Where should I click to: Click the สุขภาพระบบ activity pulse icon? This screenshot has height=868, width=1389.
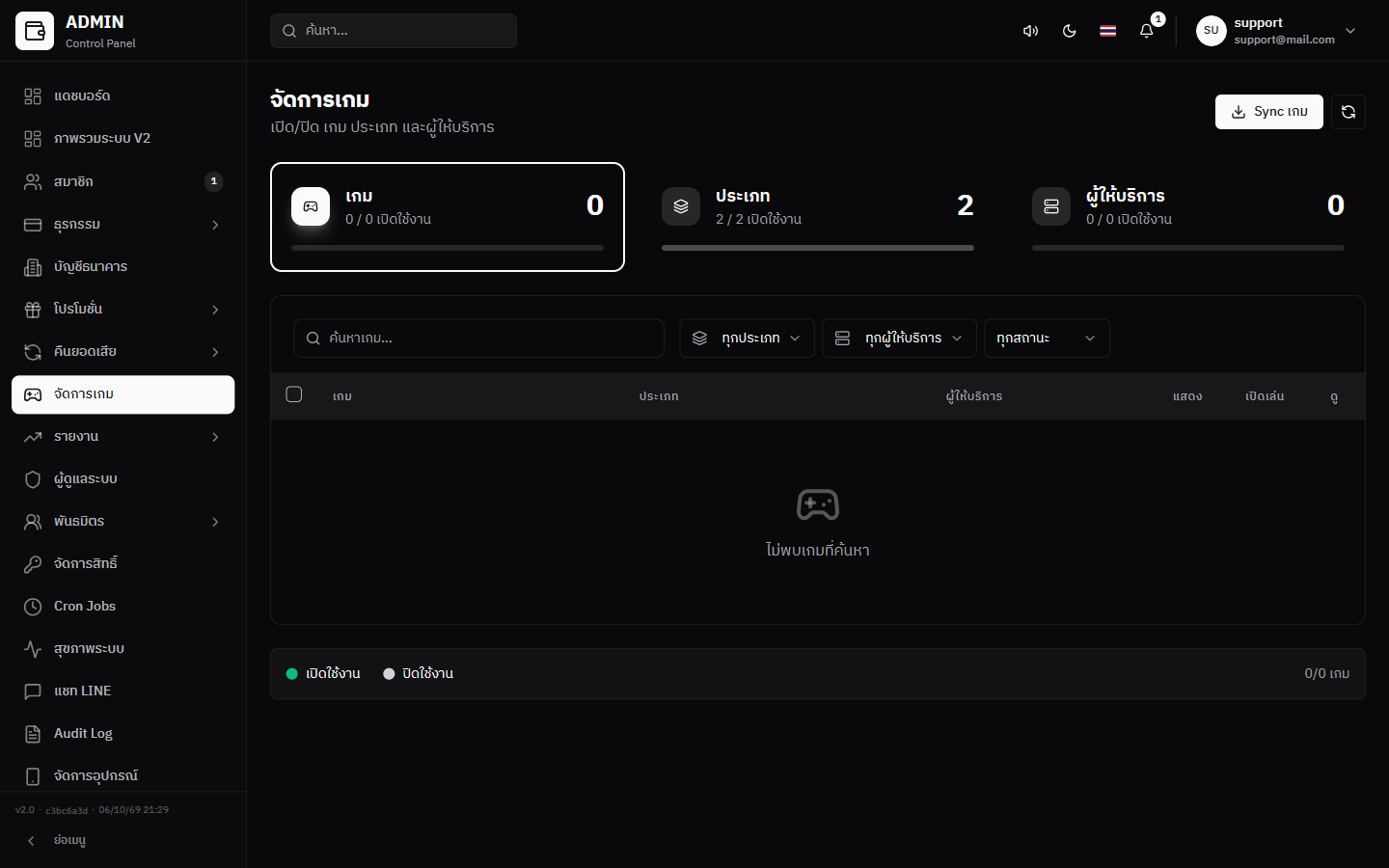click(33, 649)
